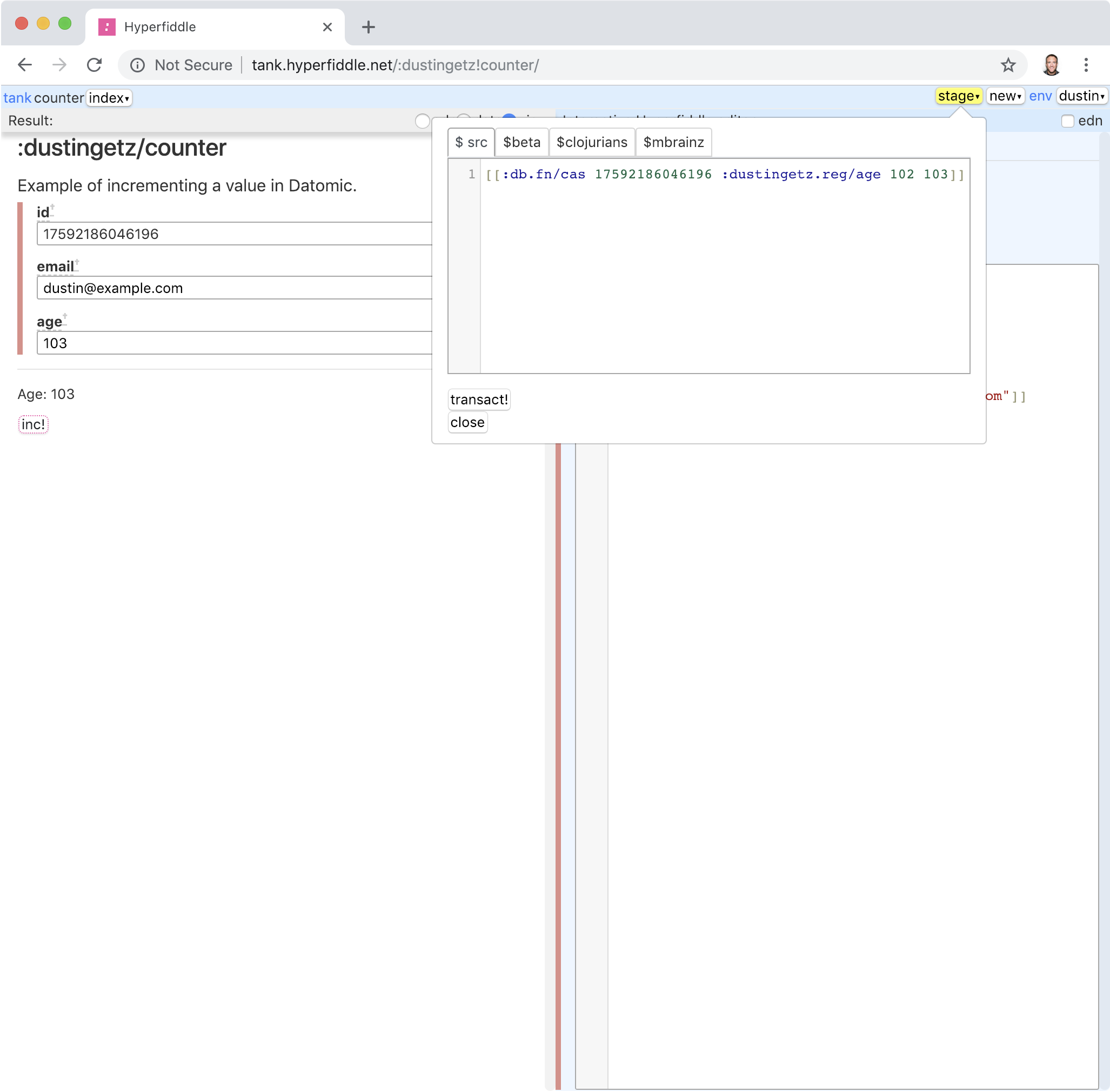Switch to the $clojurians tab
The height and width of the screenshot is (1092, 1110).
(592, 142)
